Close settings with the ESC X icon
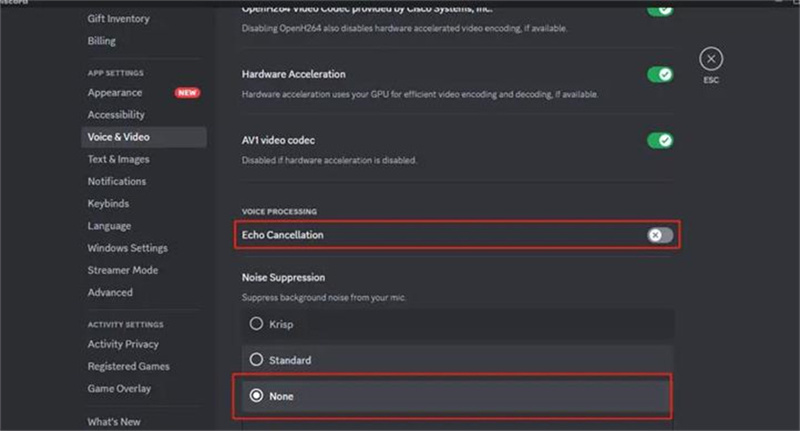The width and height of the screenshot is (800, 431). pyautogui.click(x=710, y=59)
